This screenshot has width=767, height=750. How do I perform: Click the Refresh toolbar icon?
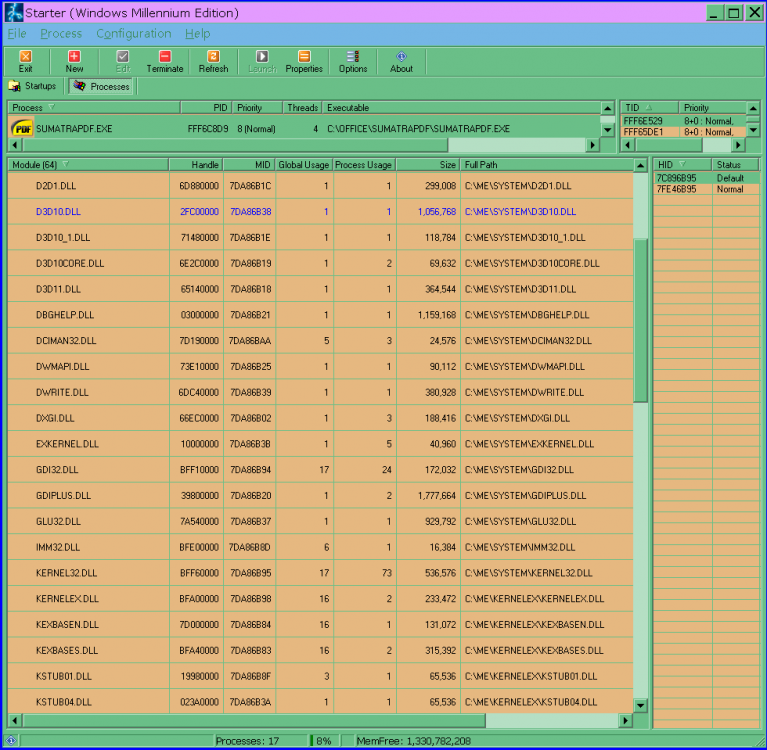[213, 61]
